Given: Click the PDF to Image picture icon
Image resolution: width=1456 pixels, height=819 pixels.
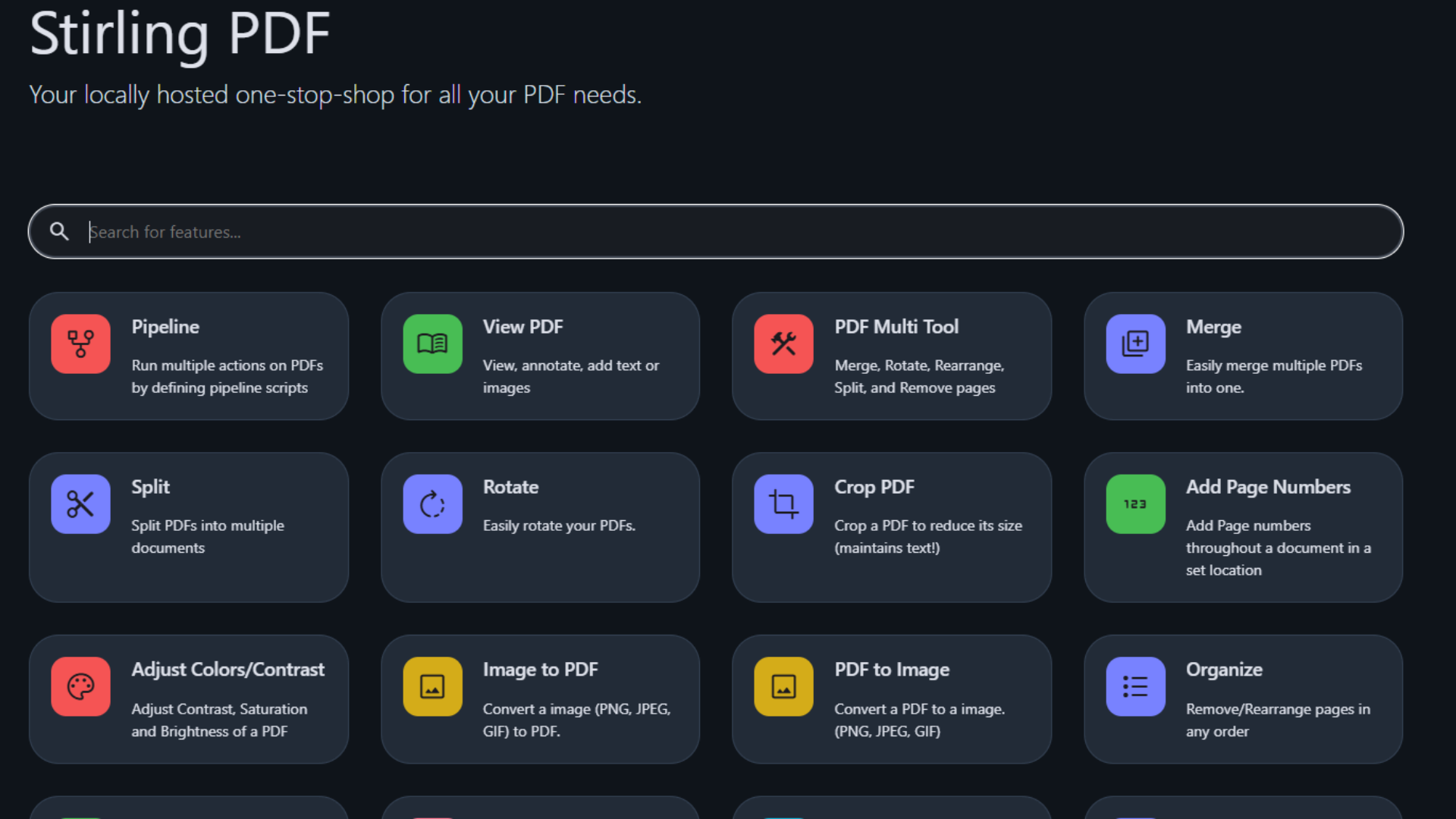Looking at the screenshot, I should (783, 686).
